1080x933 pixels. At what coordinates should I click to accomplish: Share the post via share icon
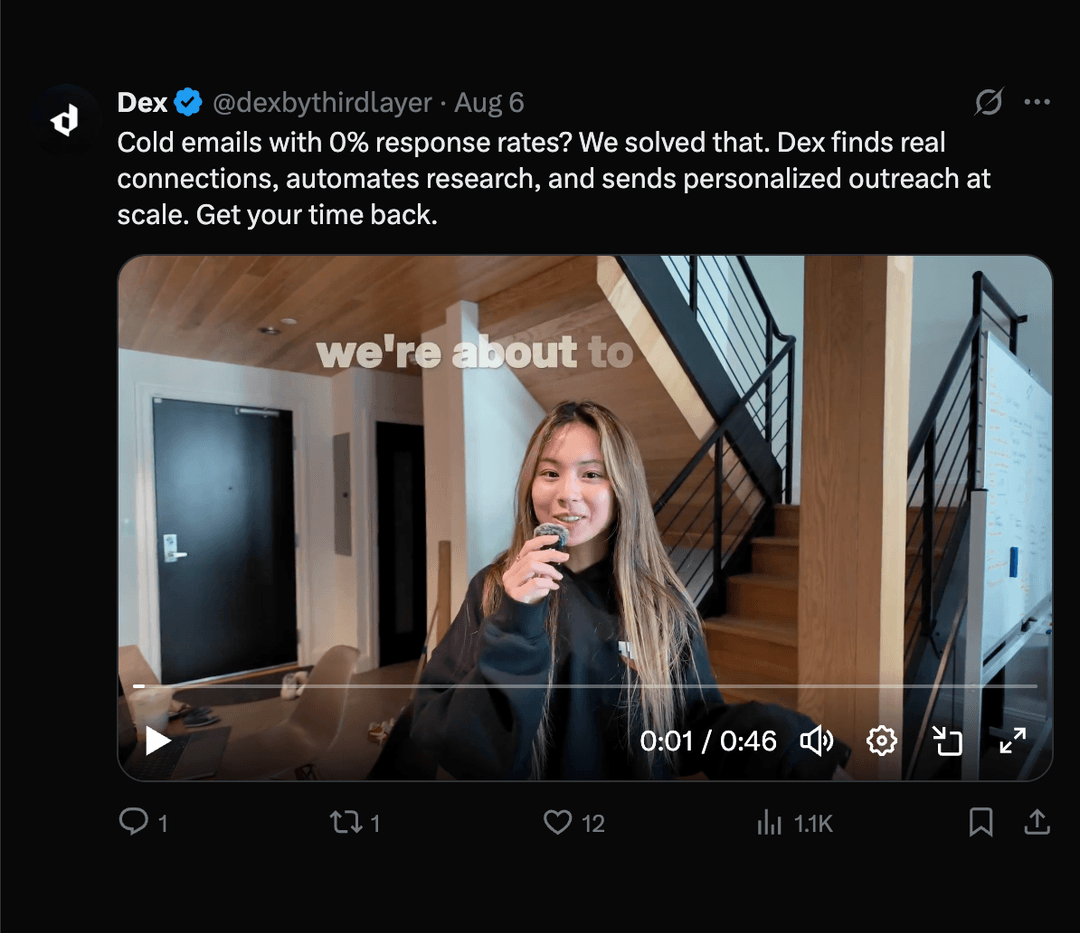point(1037,822)
